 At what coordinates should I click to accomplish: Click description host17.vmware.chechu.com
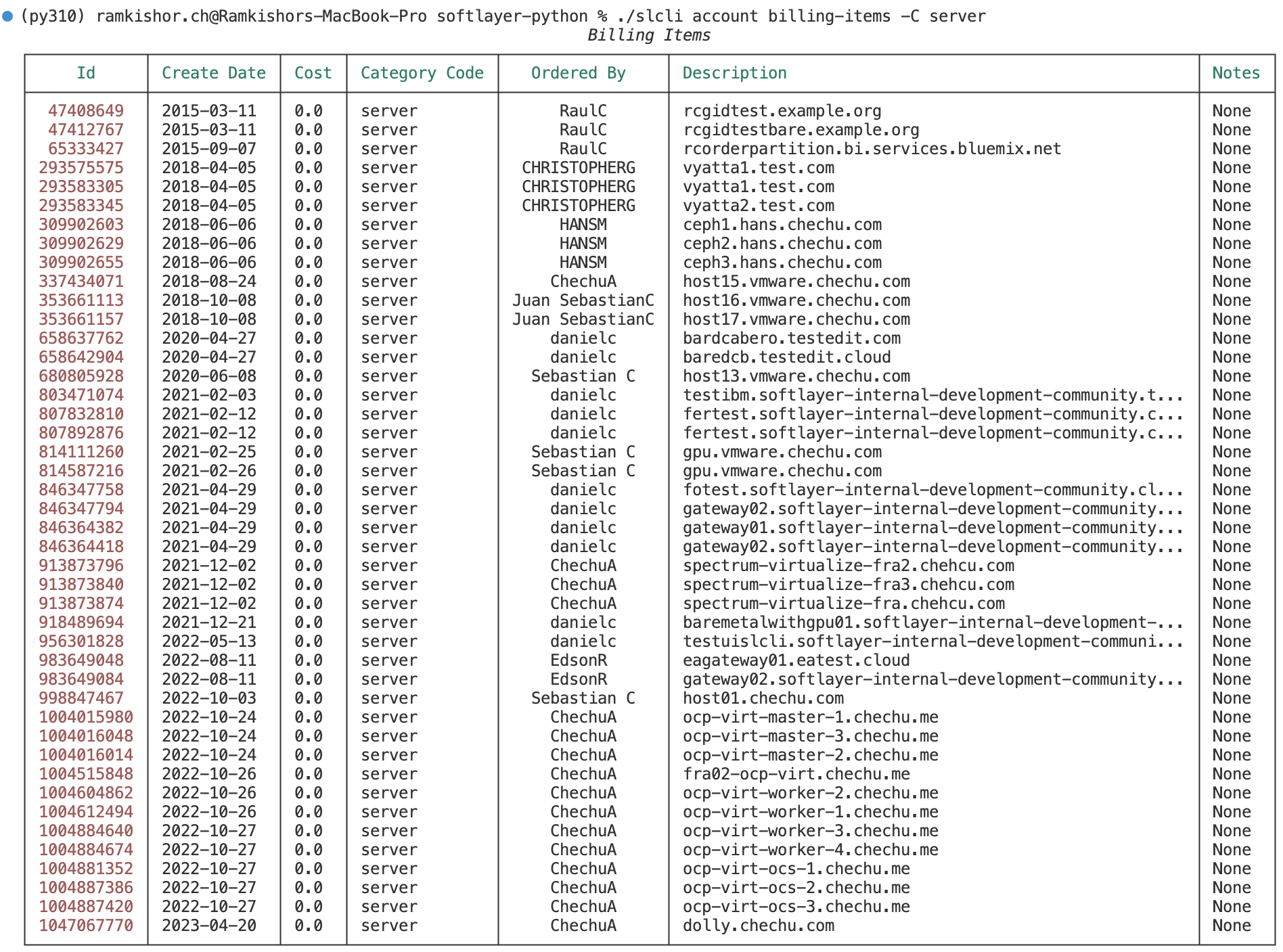(x=796, y=319)
